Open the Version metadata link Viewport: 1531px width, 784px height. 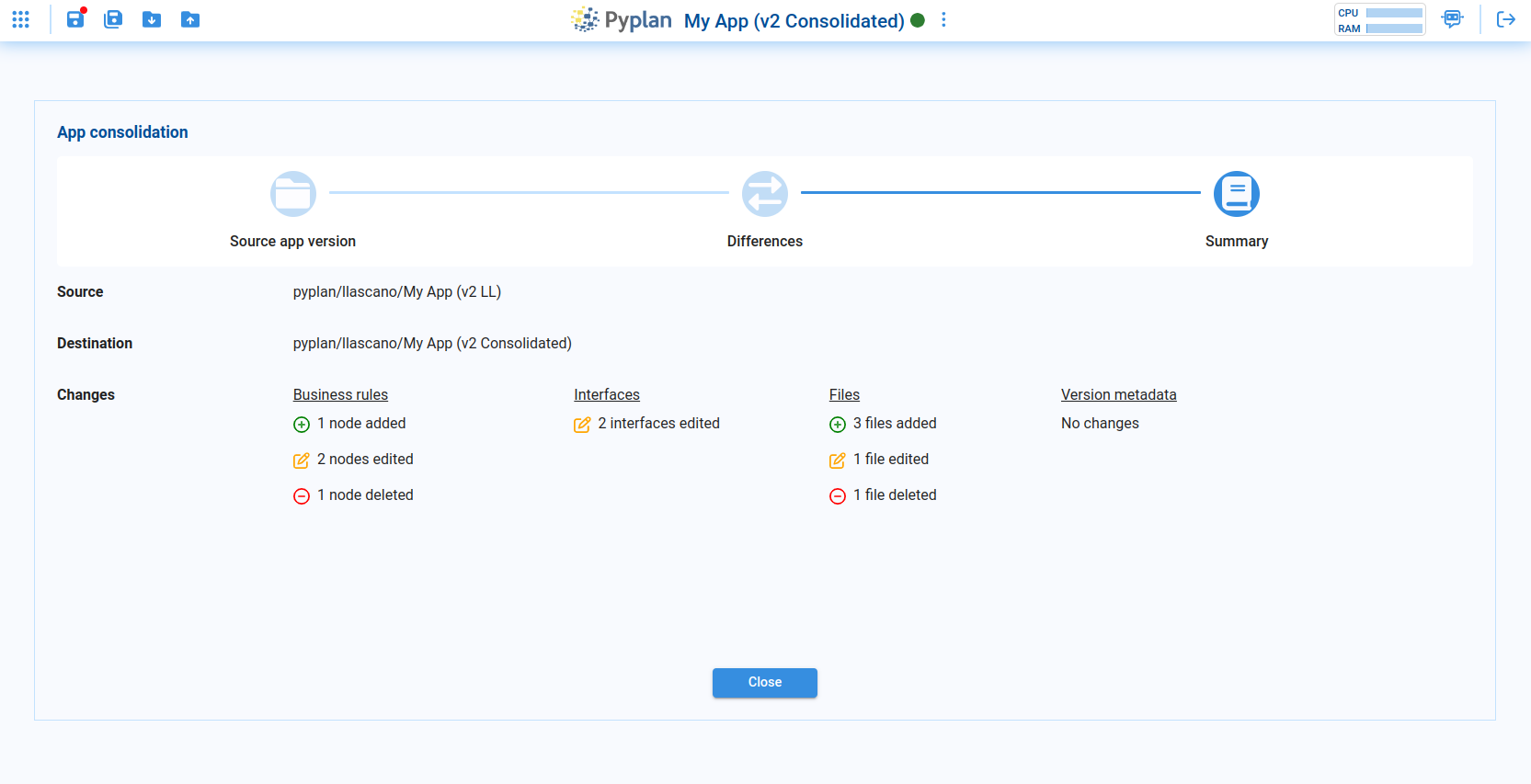(1118, 394)
